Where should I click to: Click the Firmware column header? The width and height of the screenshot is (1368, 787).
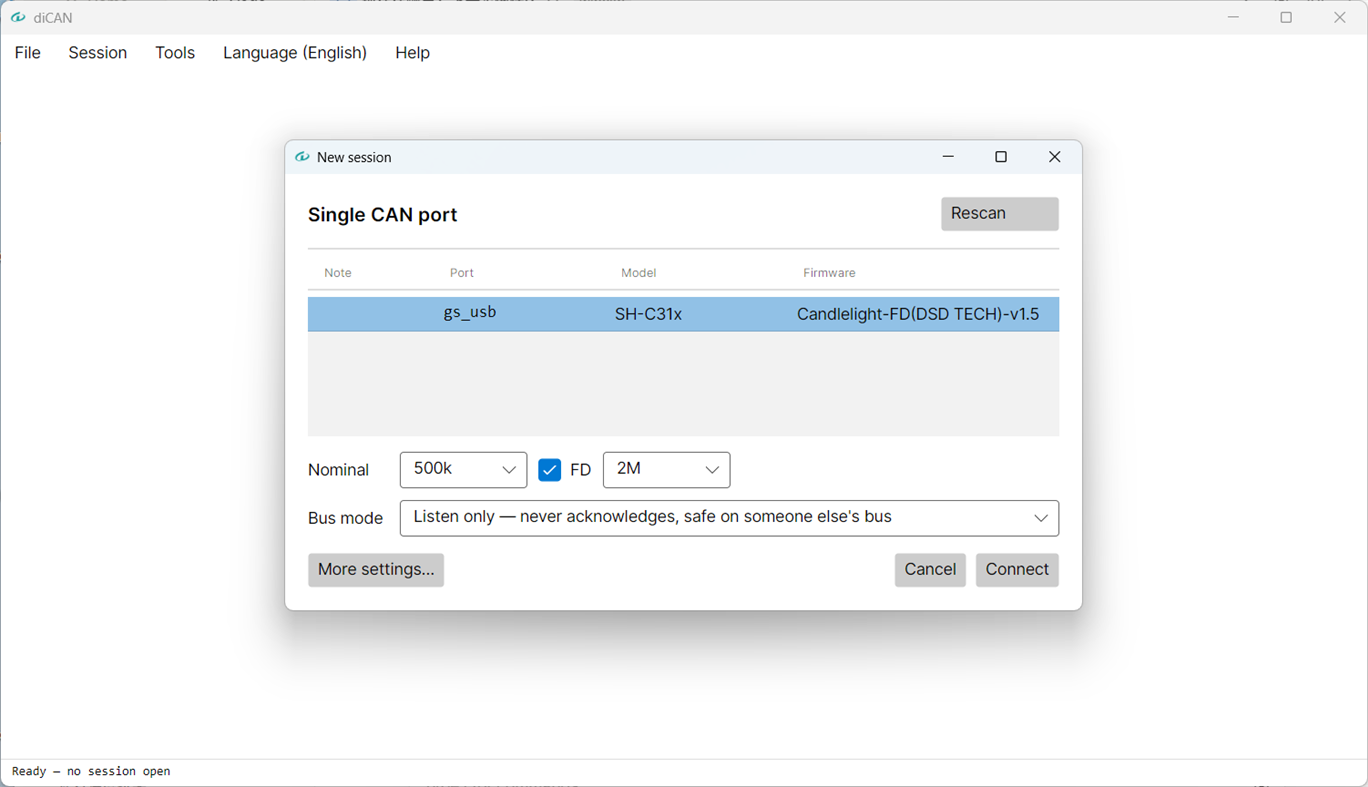[x=829, y=273]
